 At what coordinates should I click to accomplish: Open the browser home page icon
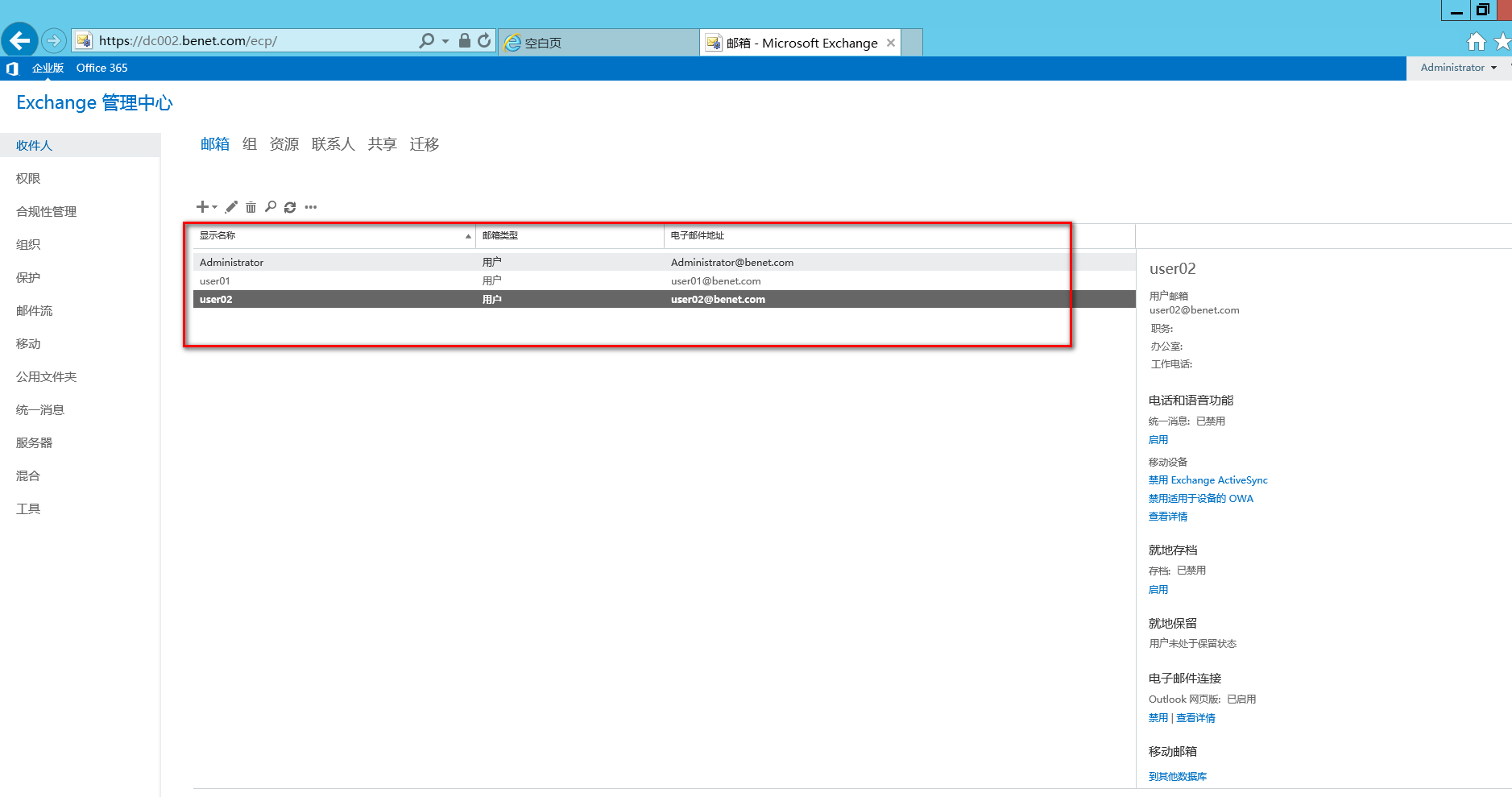tap(1477, 41)
